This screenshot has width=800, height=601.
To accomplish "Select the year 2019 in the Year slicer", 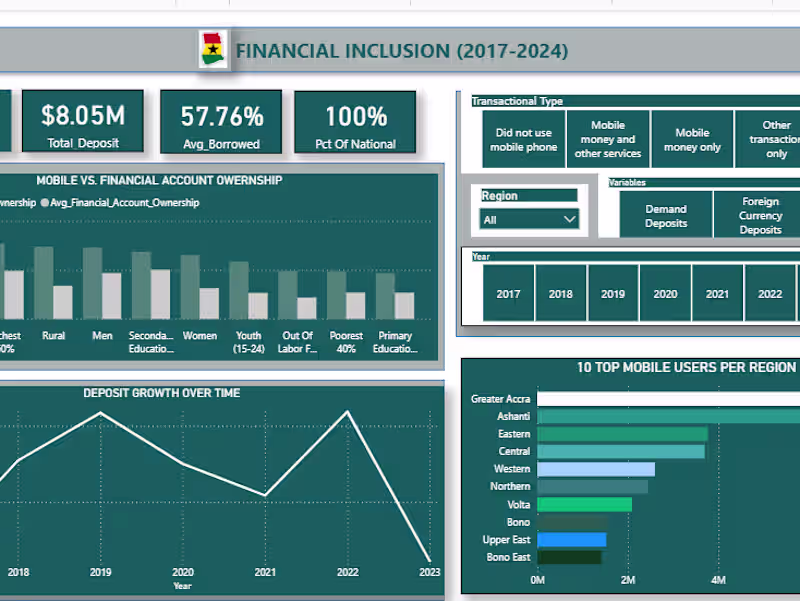I will (x=613, y=293).
